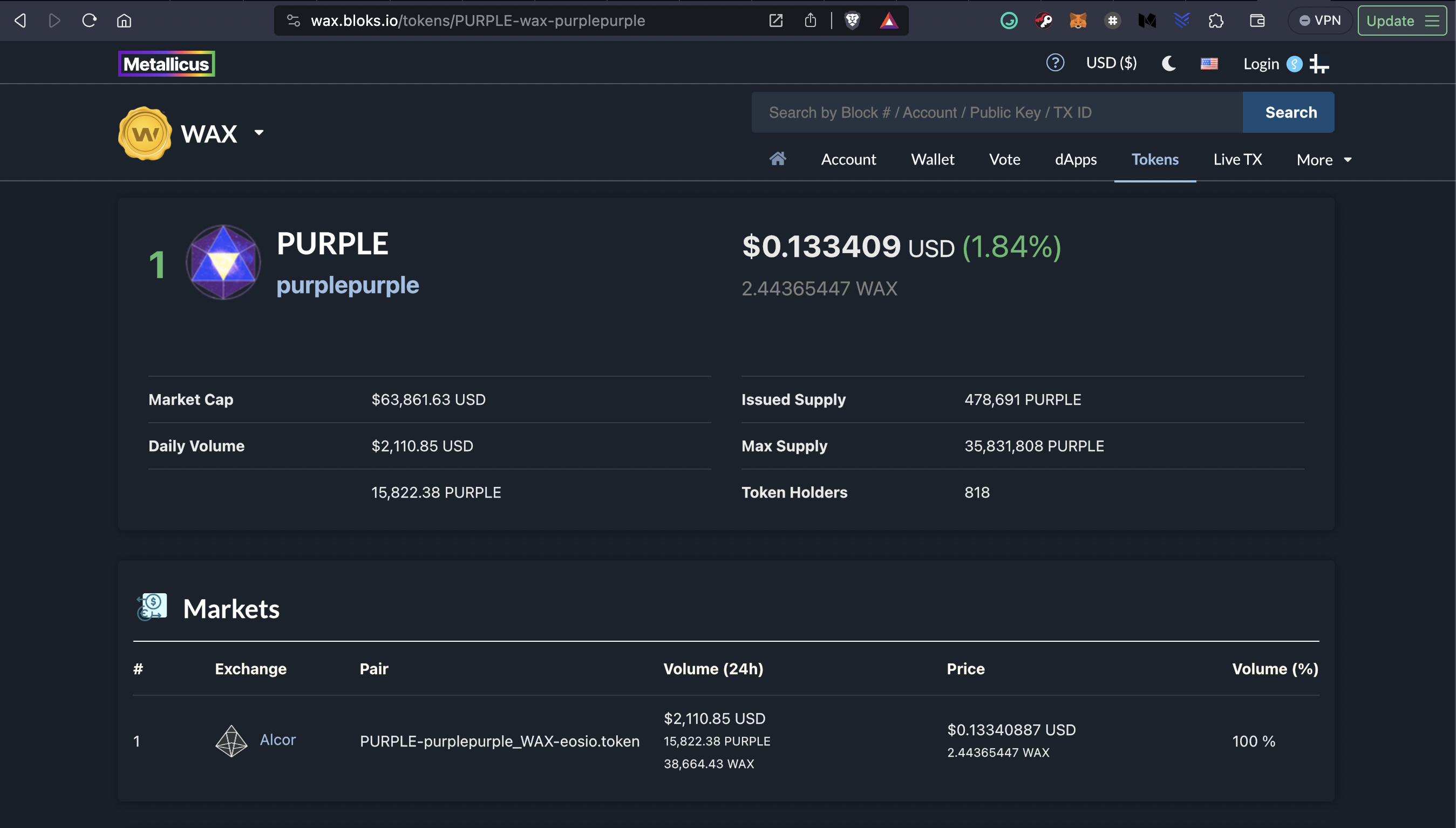Open the blue stripes extension icon

(x=1182, y=21)
